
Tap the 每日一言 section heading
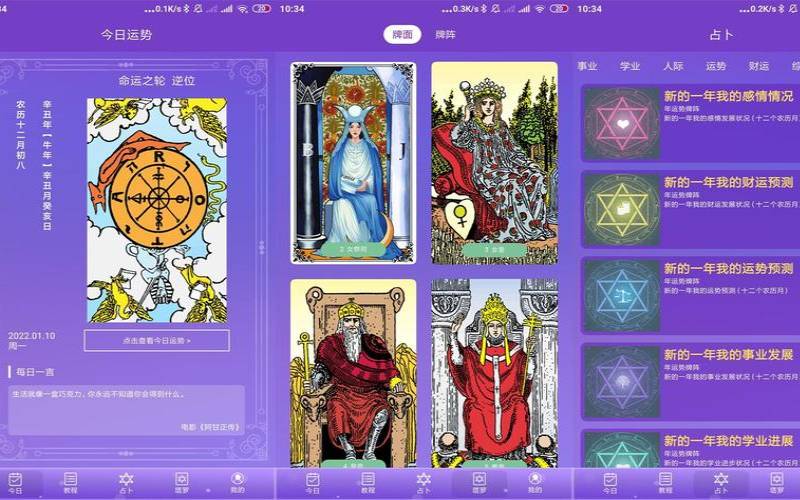tap(35, 372)
